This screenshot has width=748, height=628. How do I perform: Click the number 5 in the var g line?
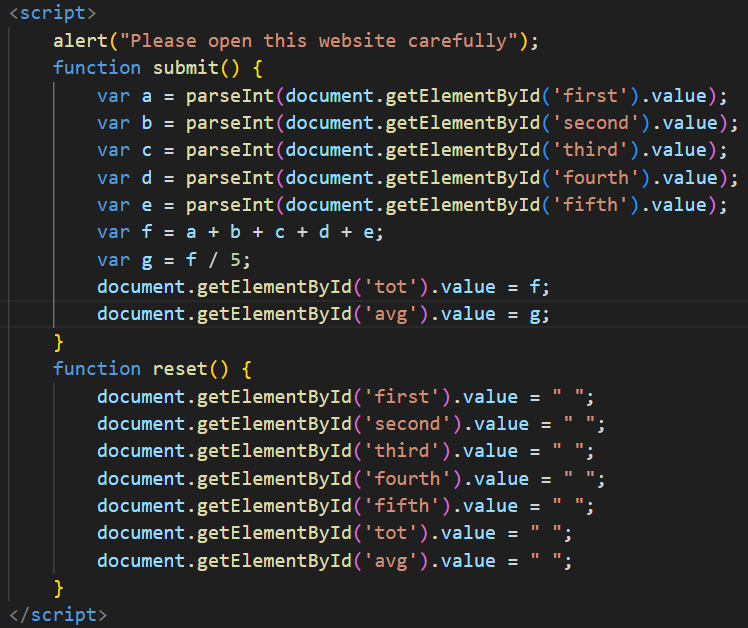(x=235, y=259)
